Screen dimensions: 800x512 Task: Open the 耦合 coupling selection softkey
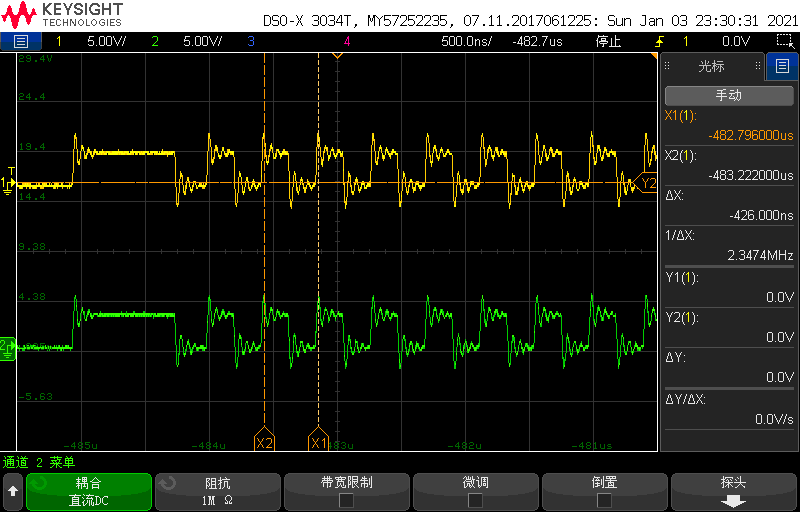[89, 492]
